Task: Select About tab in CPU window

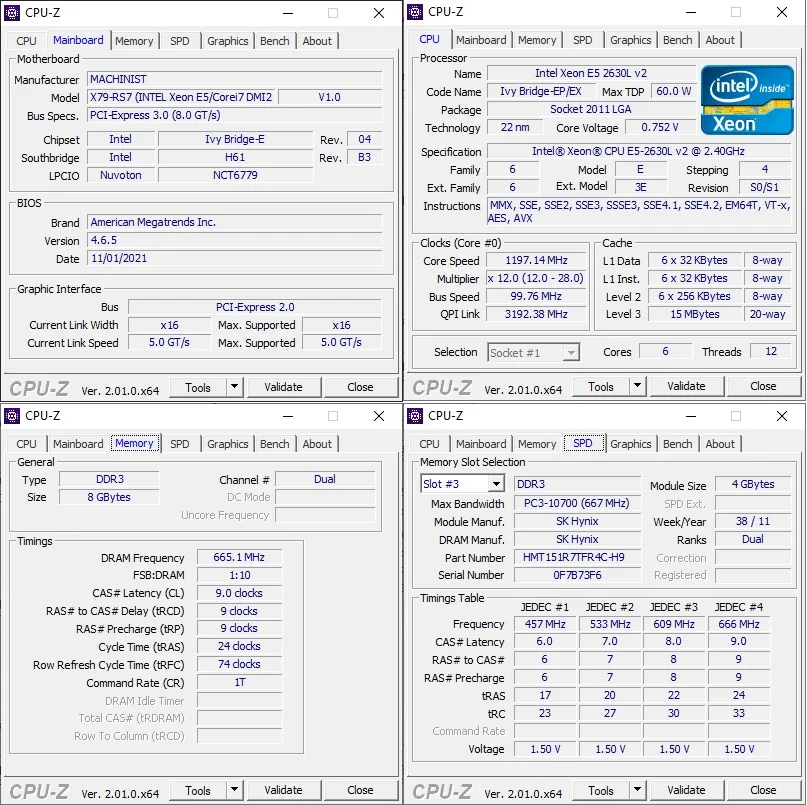Action: 720,40
